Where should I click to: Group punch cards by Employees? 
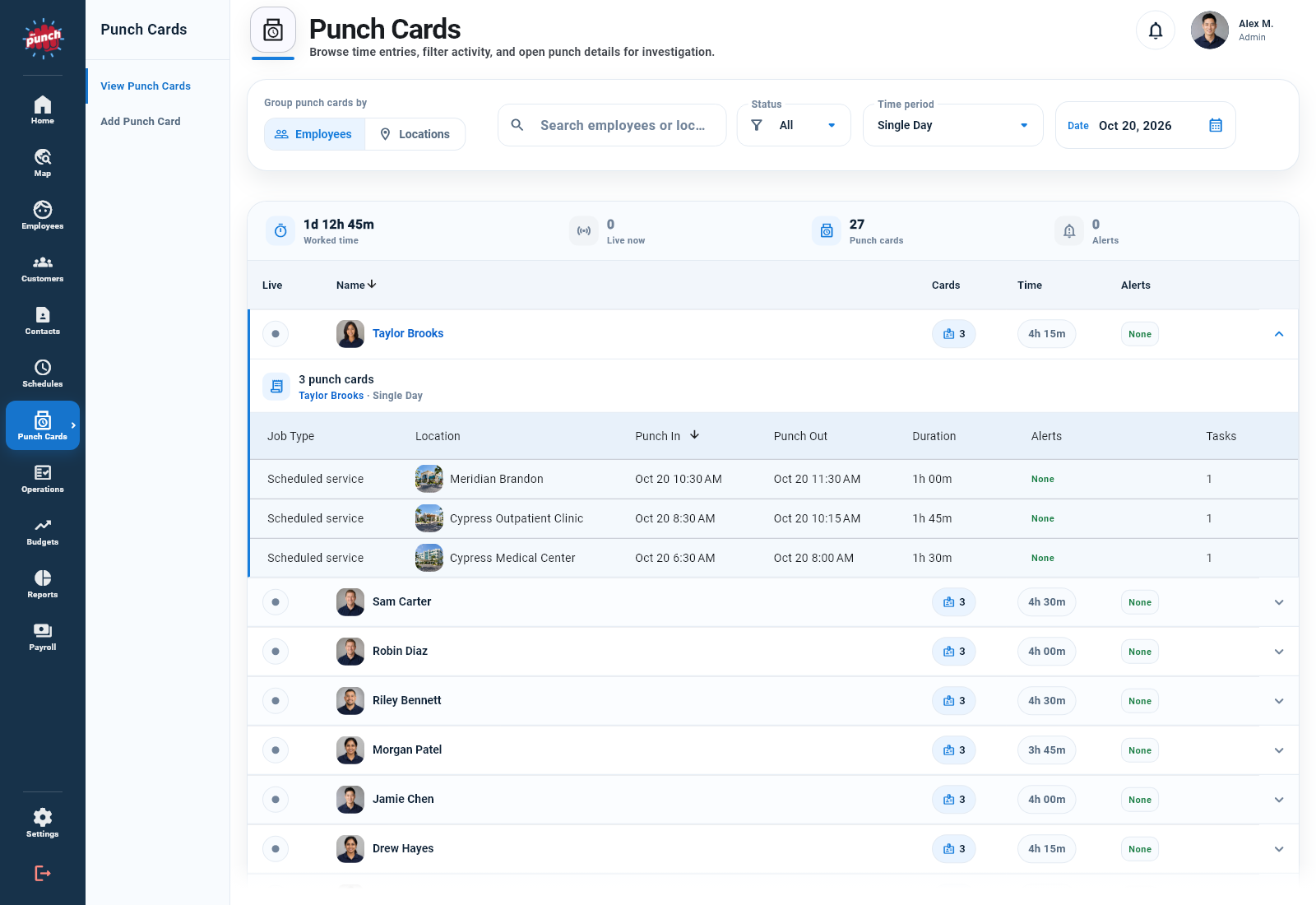[314, 134]
